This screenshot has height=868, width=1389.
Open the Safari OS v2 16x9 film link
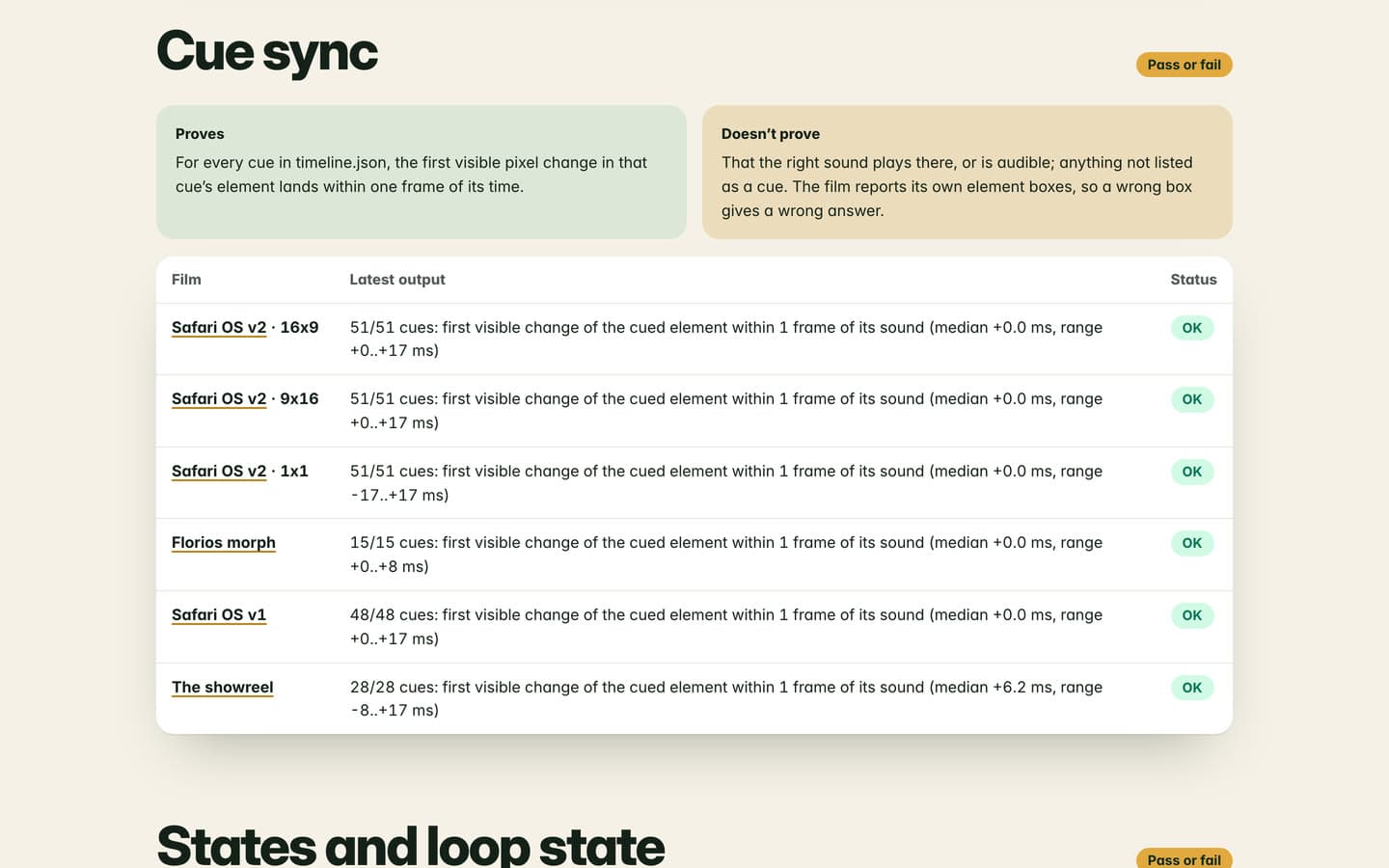click(219, 328)
